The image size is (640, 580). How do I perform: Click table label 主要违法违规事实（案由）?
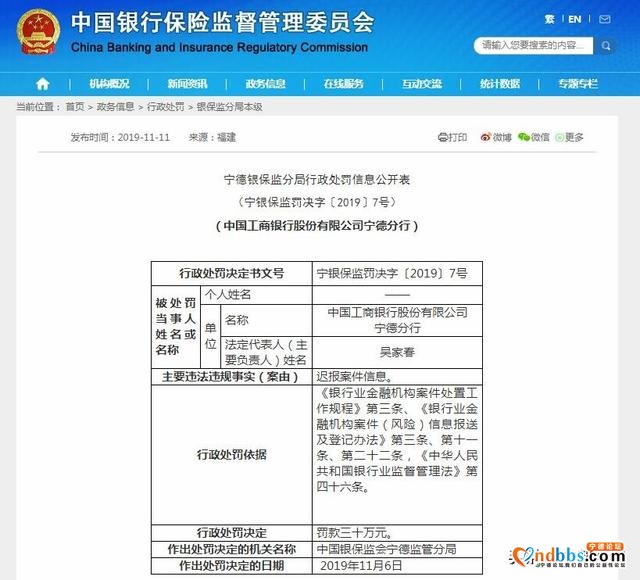(x=231, y=376)
